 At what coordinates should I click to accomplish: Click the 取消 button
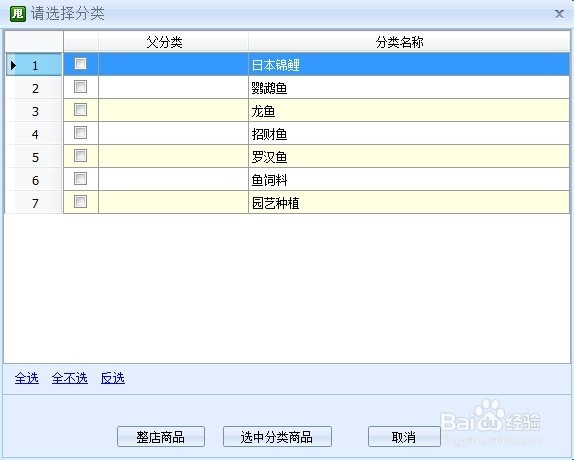(404, 437)
